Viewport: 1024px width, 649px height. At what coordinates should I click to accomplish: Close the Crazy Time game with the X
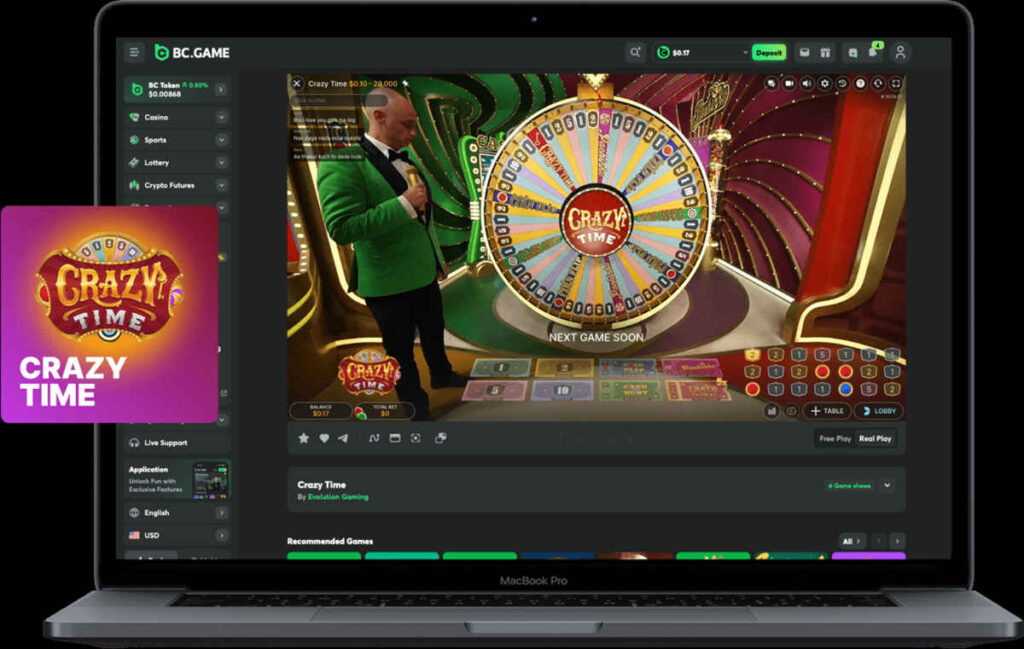tap(296, 84)
